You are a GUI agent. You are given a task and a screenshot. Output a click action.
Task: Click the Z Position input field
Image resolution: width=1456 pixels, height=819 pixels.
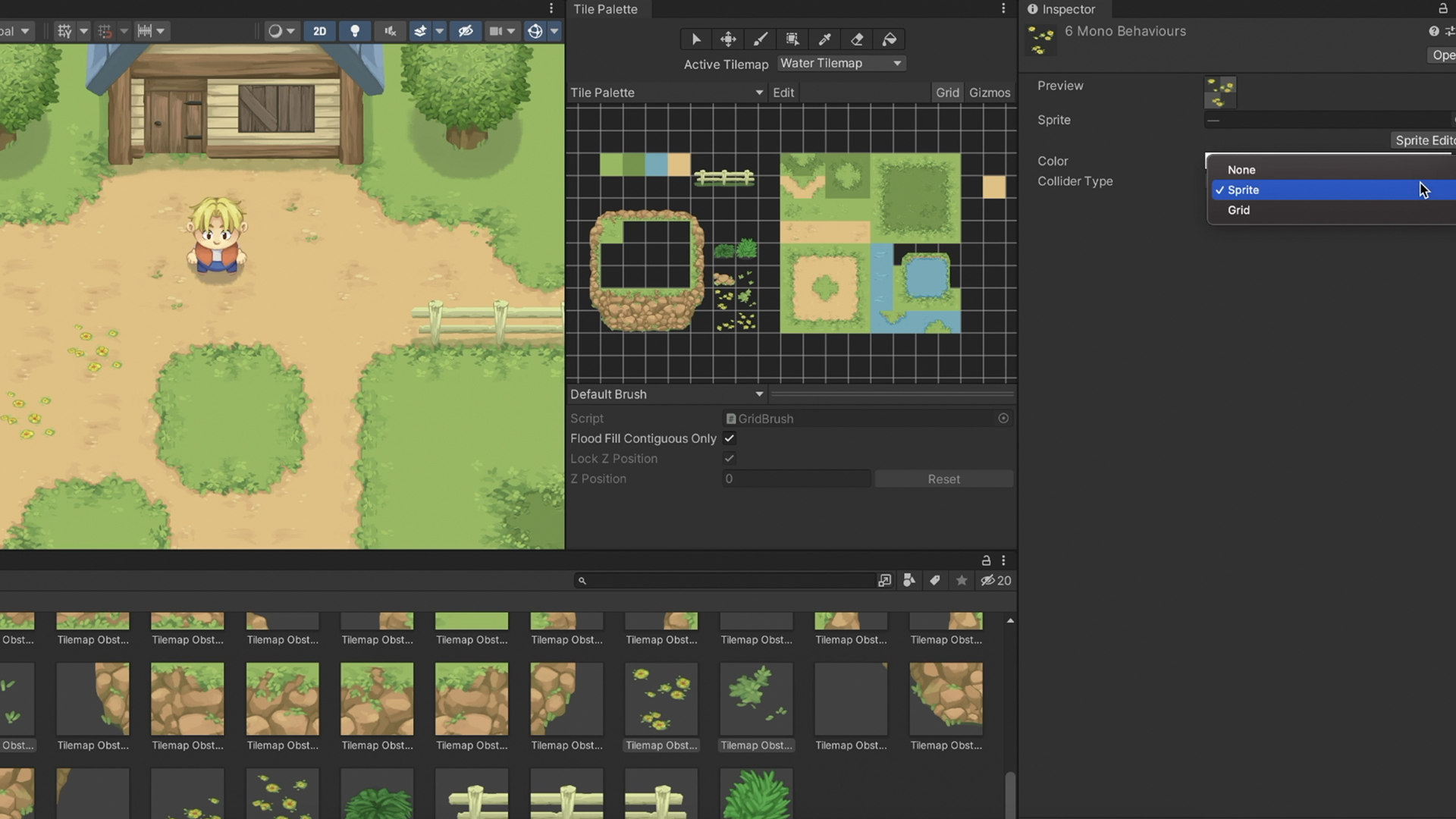click(796, 479)
